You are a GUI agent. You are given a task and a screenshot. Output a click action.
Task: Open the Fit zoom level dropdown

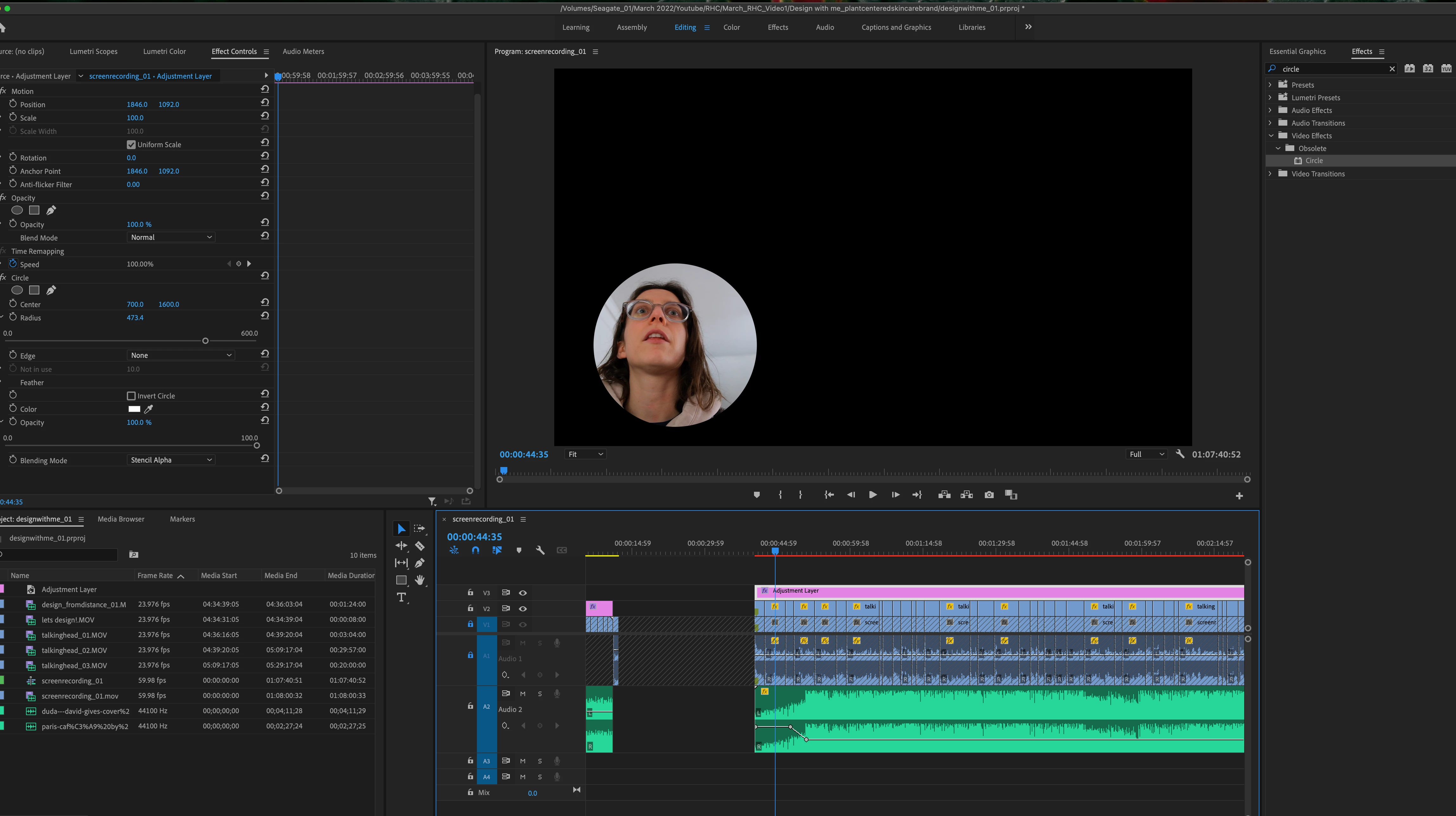(x=585, y=455)
